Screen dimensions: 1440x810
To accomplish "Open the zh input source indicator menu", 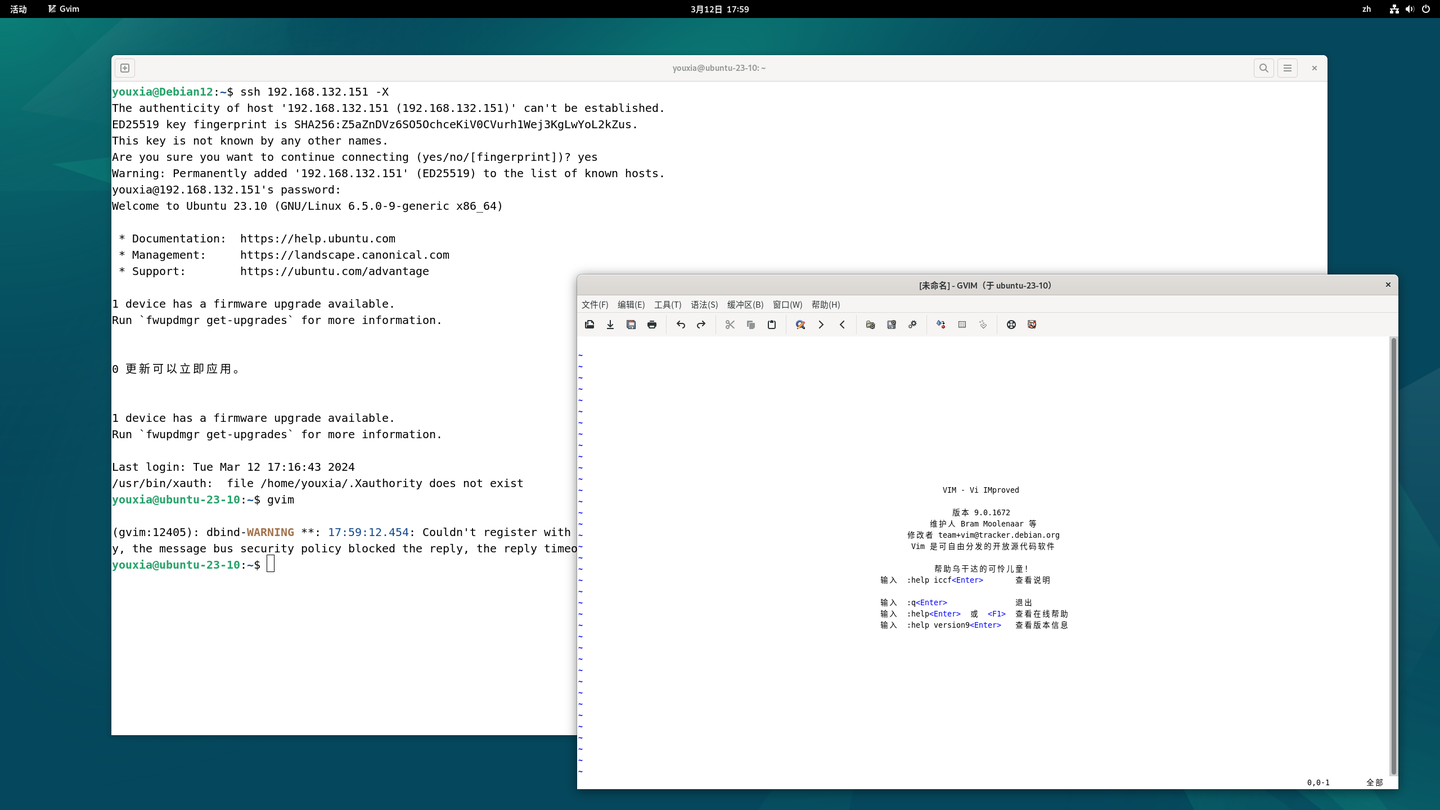I will coord(1366,9).
